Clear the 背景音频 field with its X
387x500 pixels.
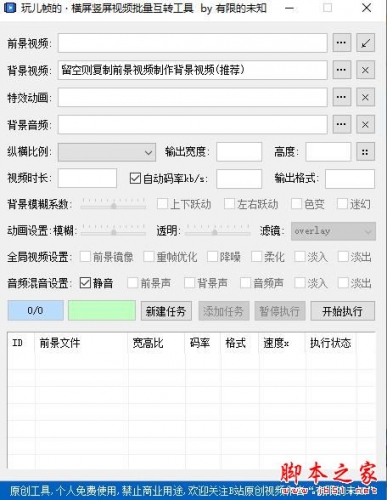(x=365, y=124)
